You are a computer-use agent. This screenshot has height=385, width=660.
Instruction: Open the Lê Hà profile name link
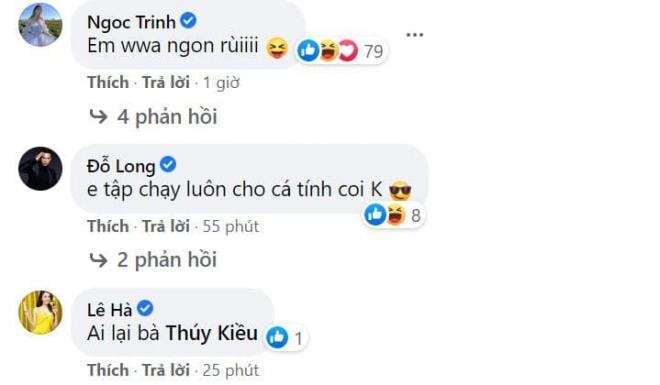click(x=110, y=310)
